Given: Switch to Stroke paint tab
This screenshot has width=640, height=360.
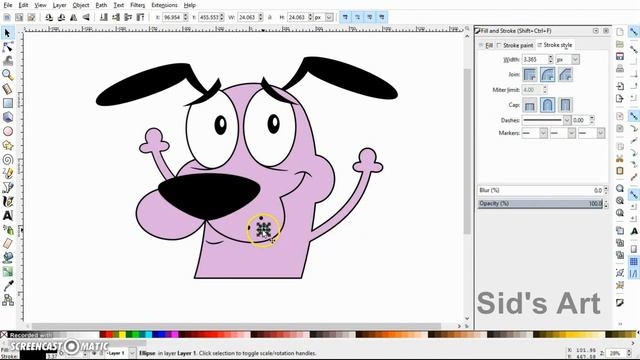Looking at the screenshot, I should [515, 45].
